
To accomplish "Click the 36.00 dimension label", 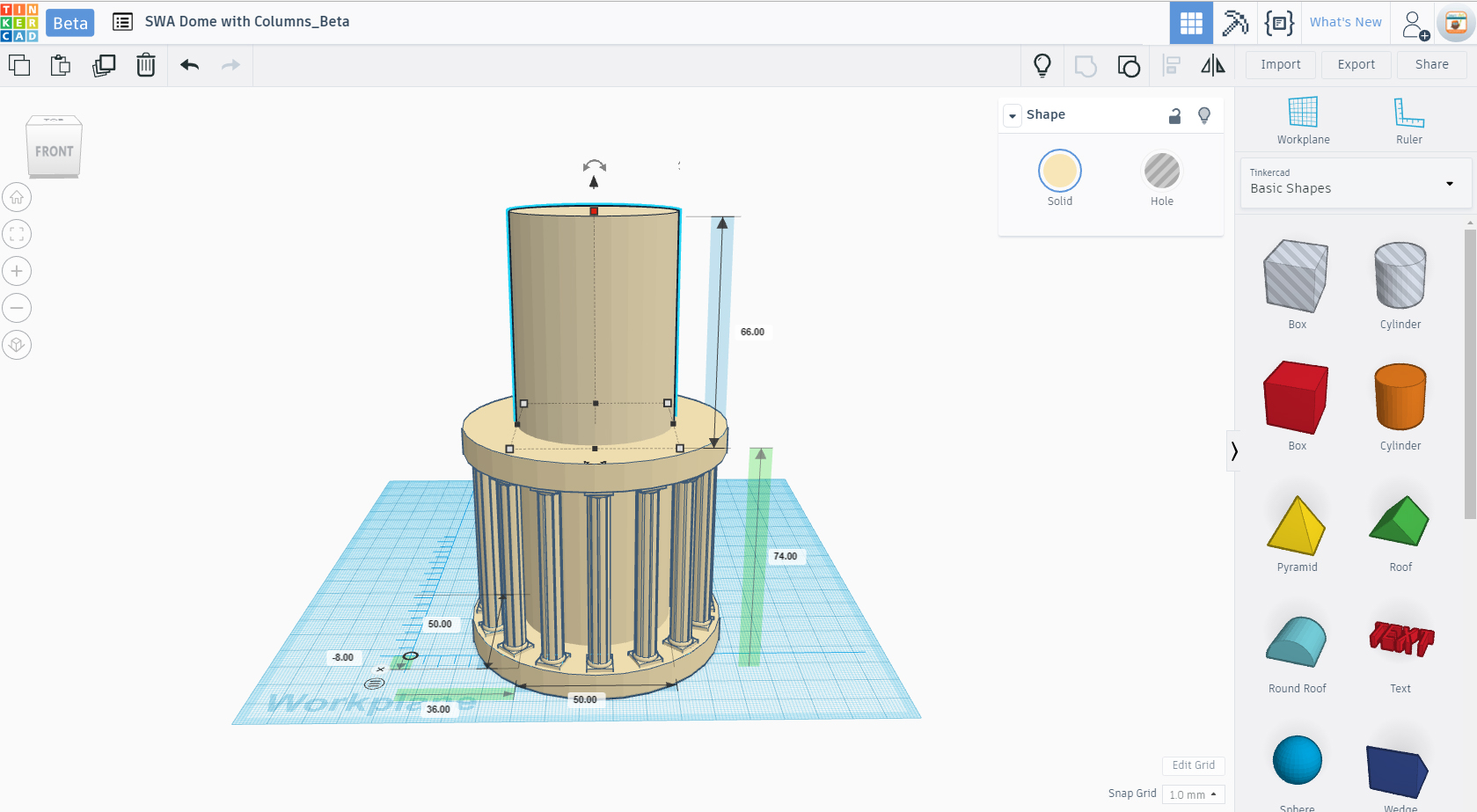I will pyautogui.click(x=438, y=709).
